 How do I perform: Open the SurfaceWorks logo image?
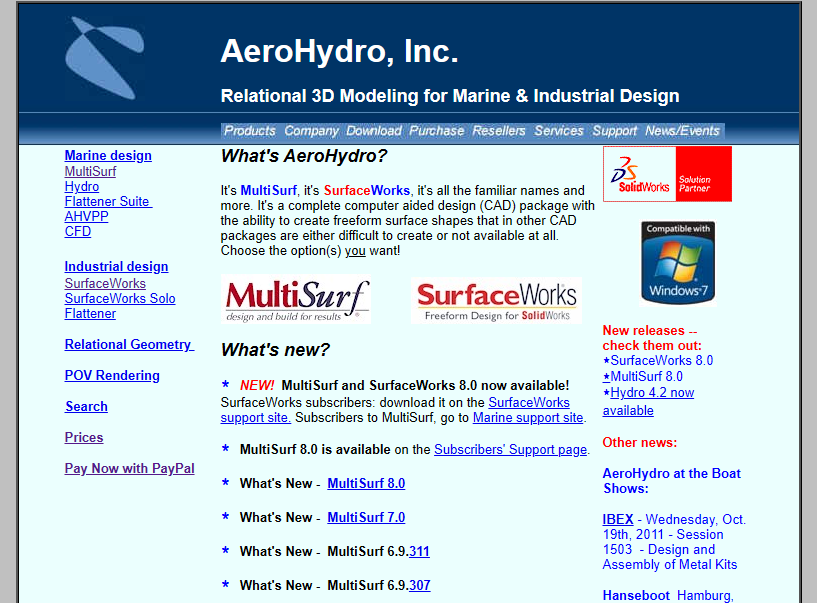(496, 301)
